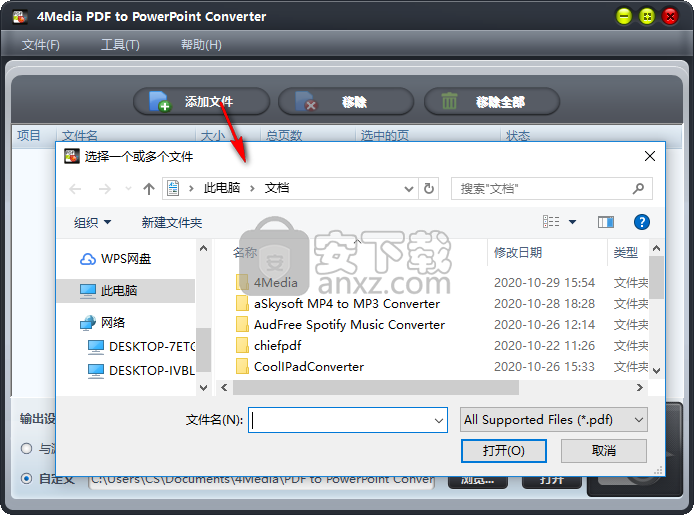Open the 组织 dropdown menu
Viewport: 694px width, 515px height.
click(x=93, y=222)
